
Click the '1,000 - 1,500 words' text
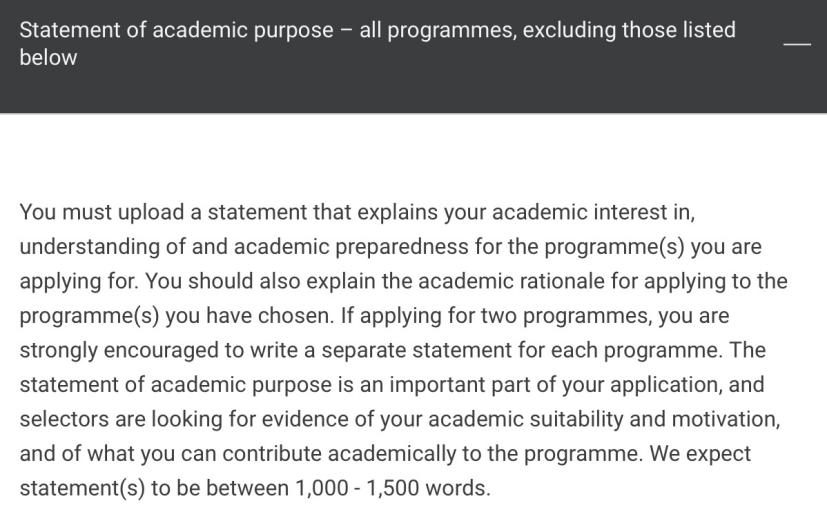392,488
